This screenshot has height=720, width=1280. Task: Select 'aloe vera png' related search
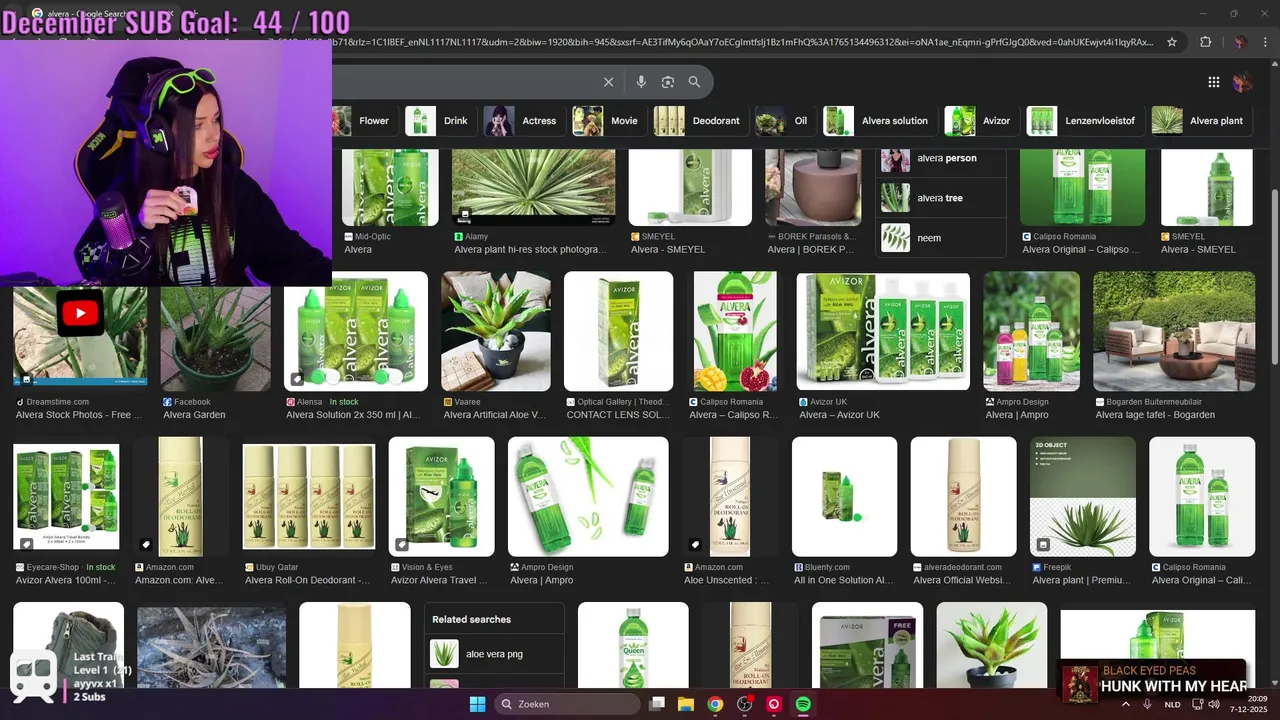coord(494,654)
